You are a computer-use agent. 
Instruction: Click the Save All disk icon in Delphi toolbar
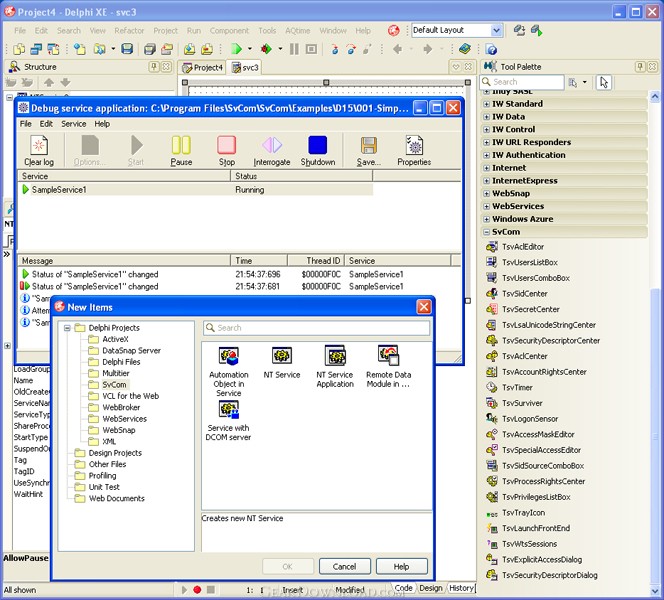click(x=149, y=49)
